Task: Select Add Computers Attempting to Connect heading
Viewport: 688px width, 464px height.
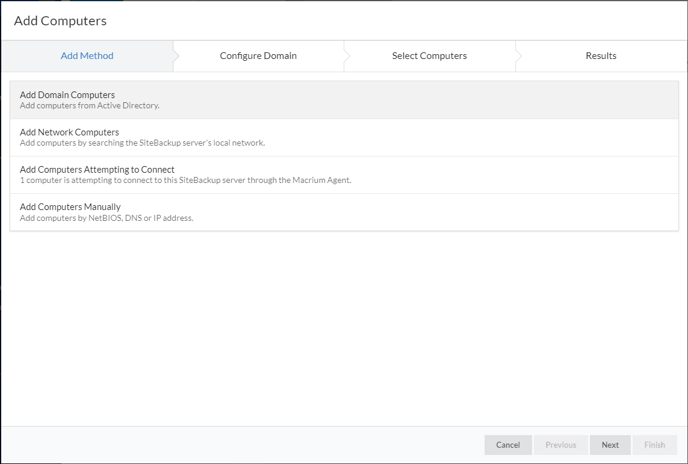Action: (97, 169)
